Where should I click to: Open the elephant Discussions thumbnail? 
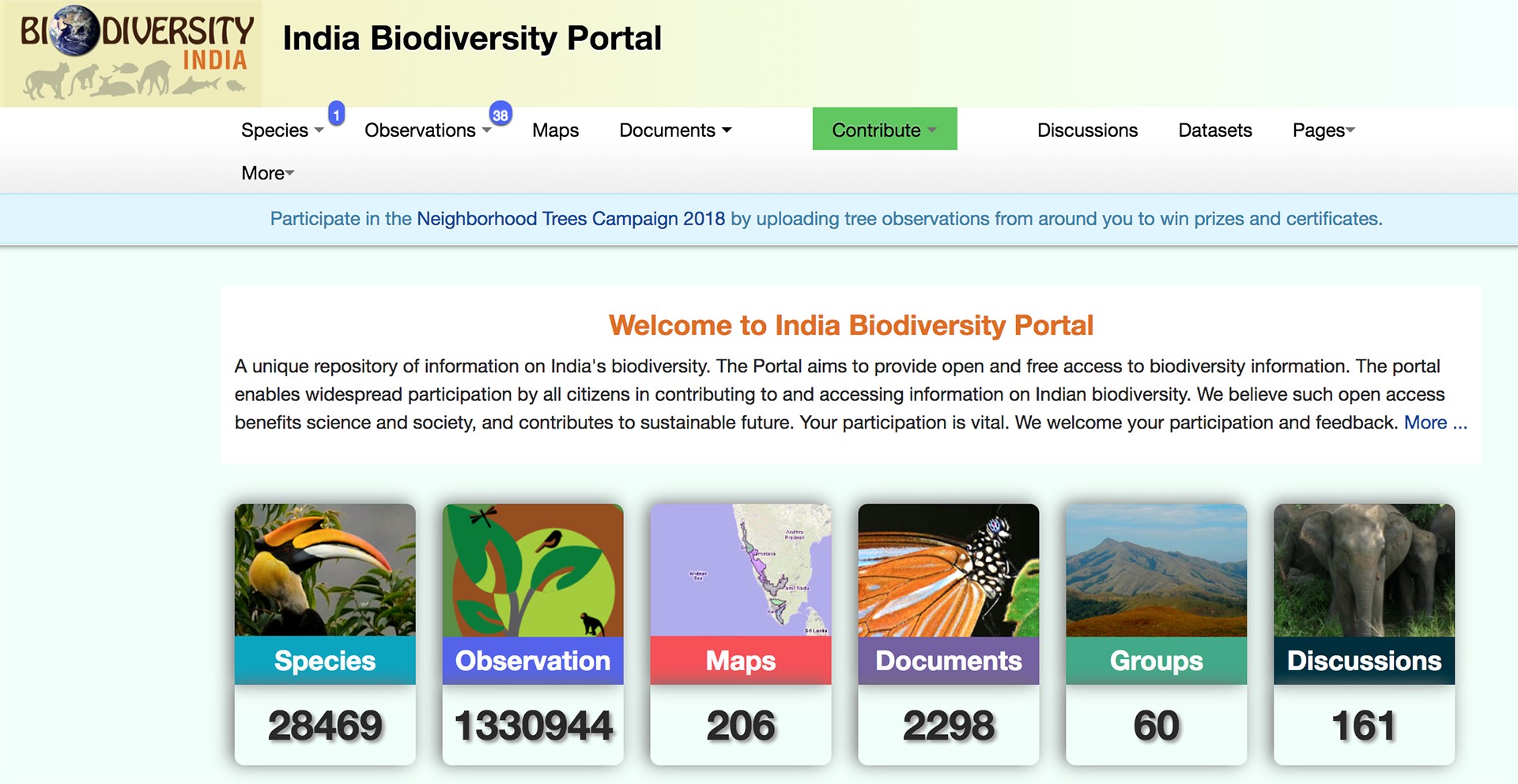pyautogui.click(x=1365, y=570)
